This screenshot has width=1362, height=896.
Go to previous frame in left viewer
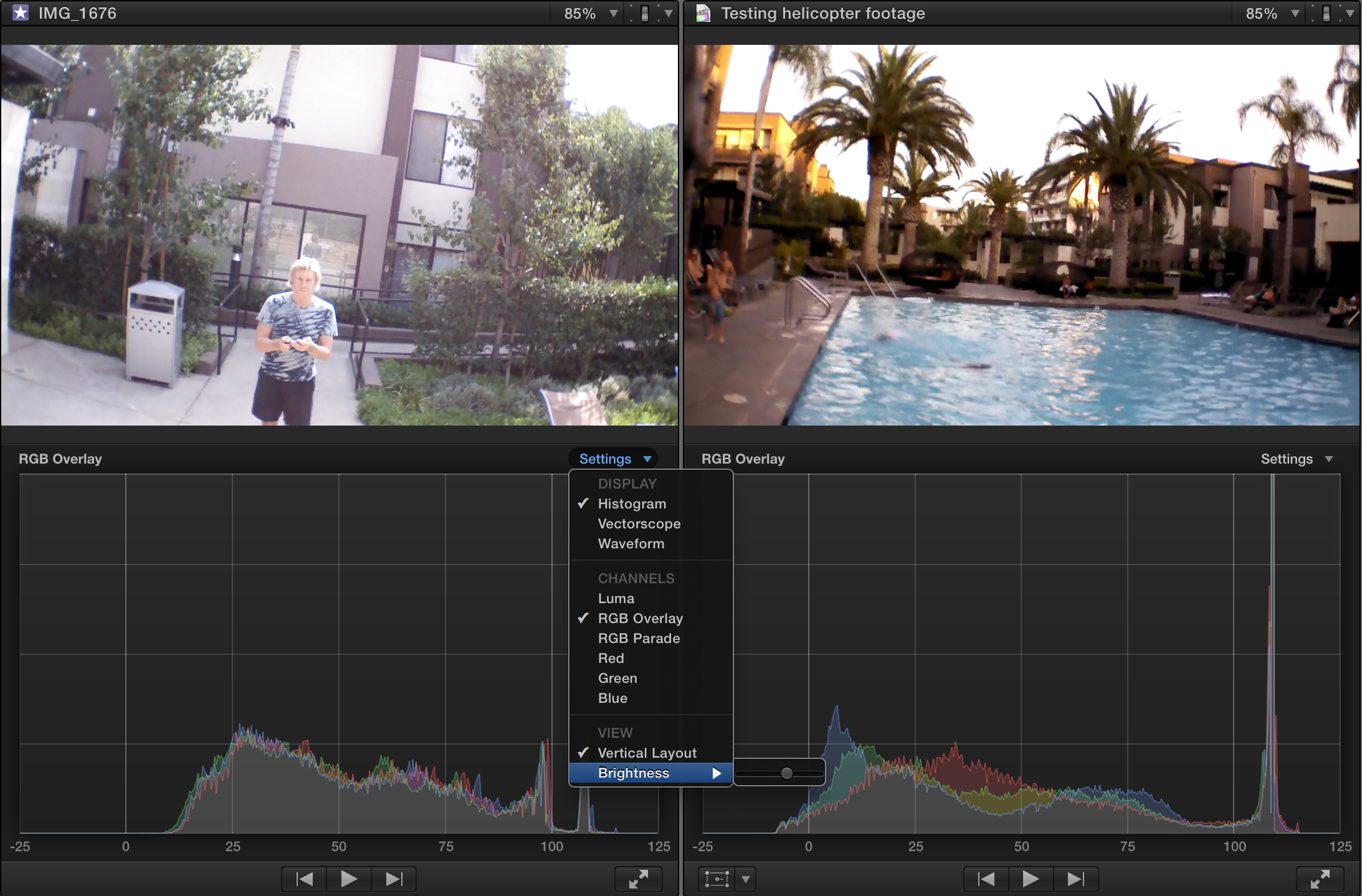tap(304, 879)
